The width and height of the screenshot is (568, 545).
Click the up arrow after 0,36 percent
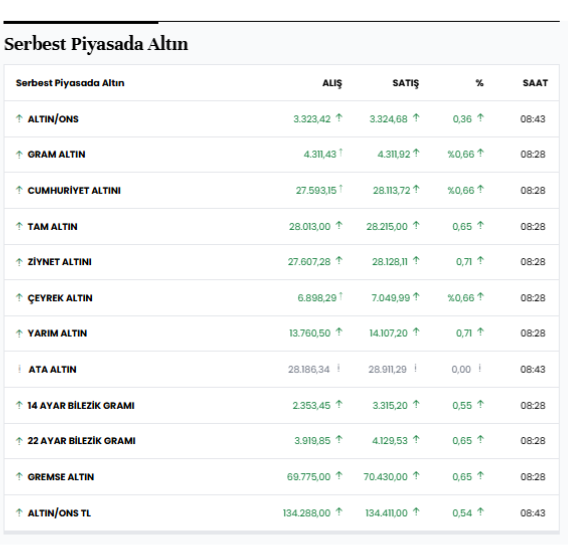pyautogui.click(x=480, y=118)
